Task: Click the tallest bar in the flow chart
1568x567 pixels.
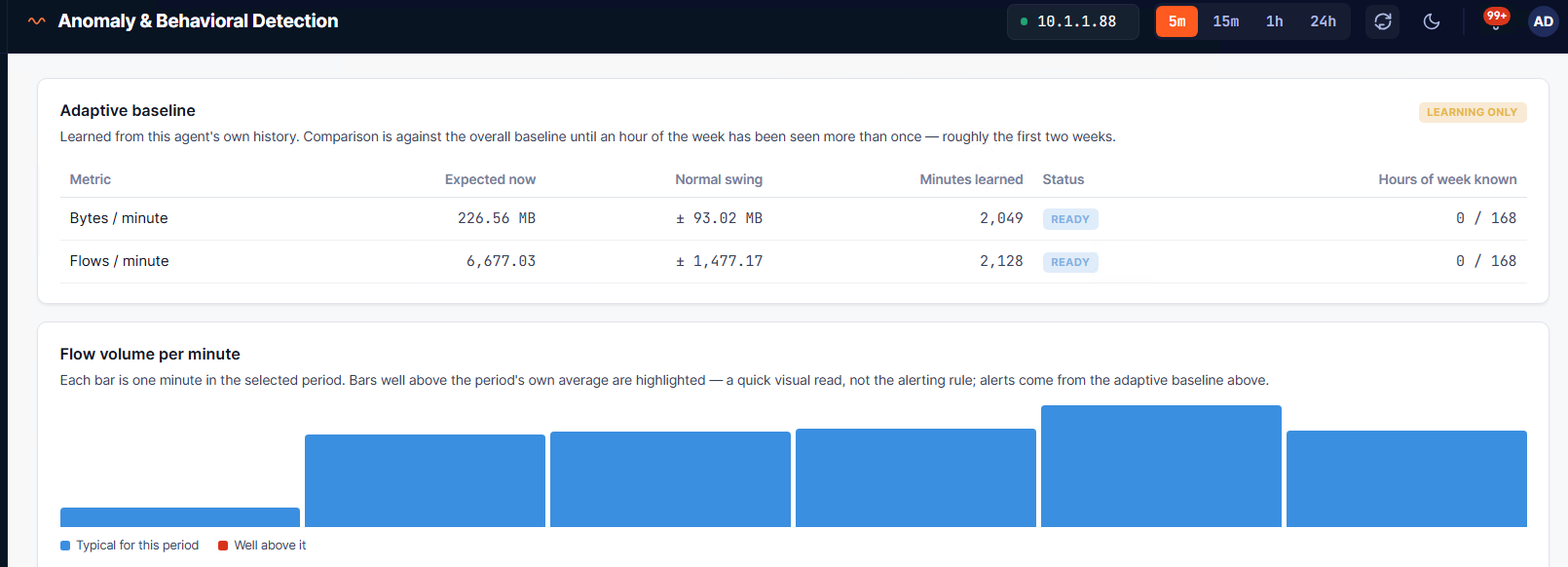Action: [1161, 467]
